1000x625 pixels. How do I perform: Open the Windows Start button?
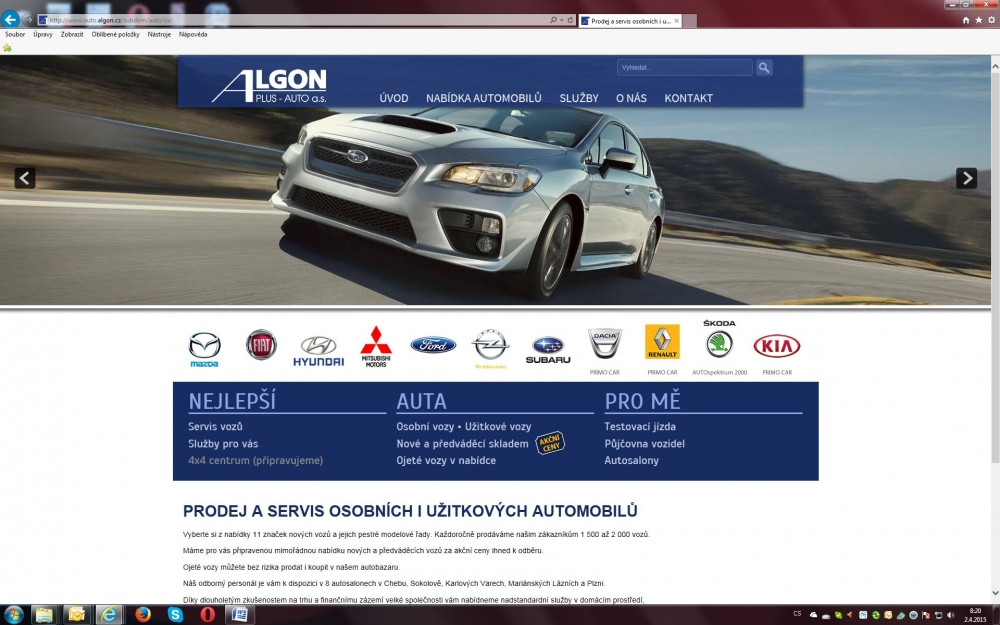point(12,615)
